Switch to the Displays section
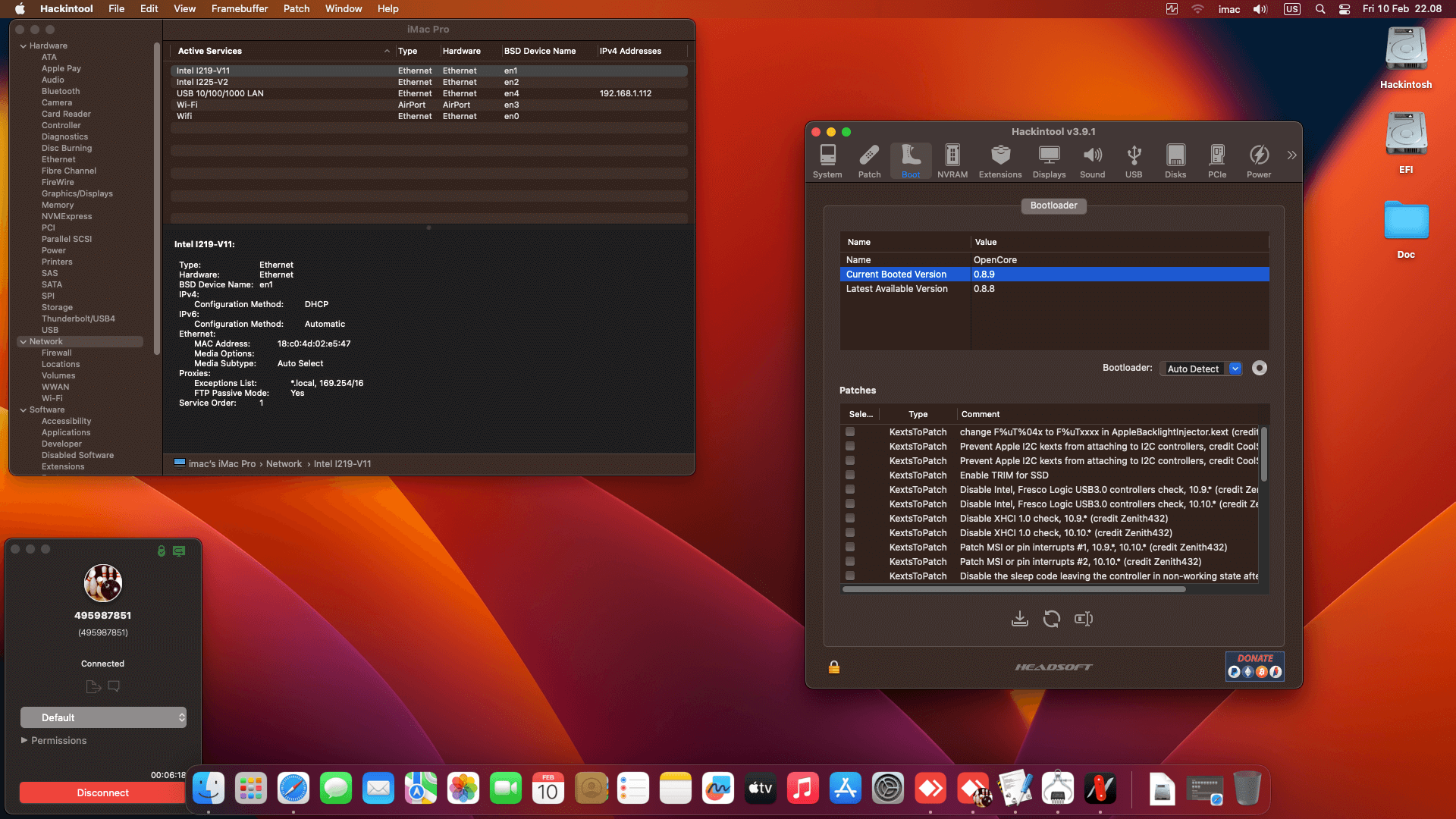The image size is (1456, 819). pyautogui.click(x=1049, y=159)
